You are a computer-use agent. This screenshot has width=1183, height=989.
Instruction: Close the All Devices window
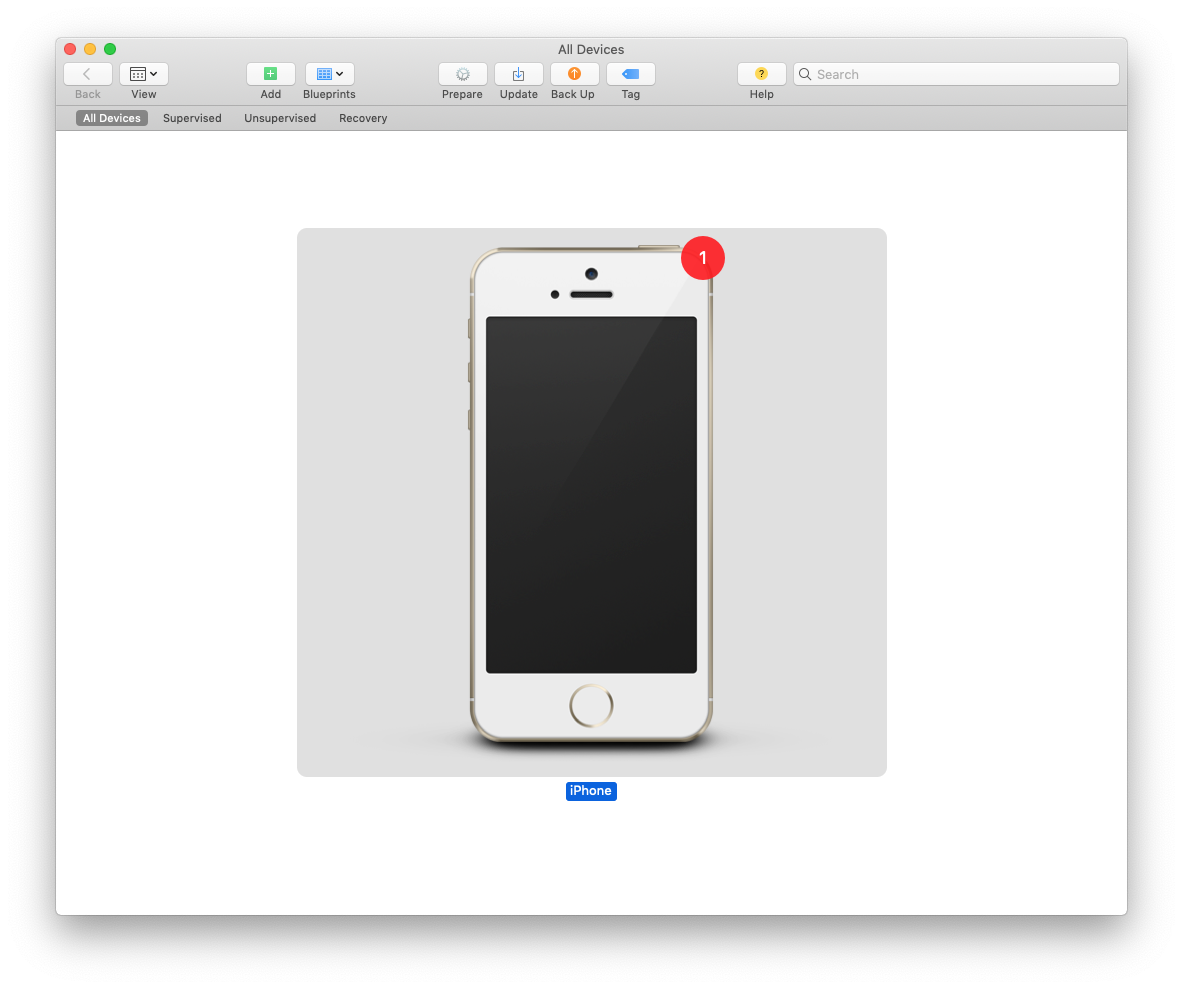coord(70,49)
